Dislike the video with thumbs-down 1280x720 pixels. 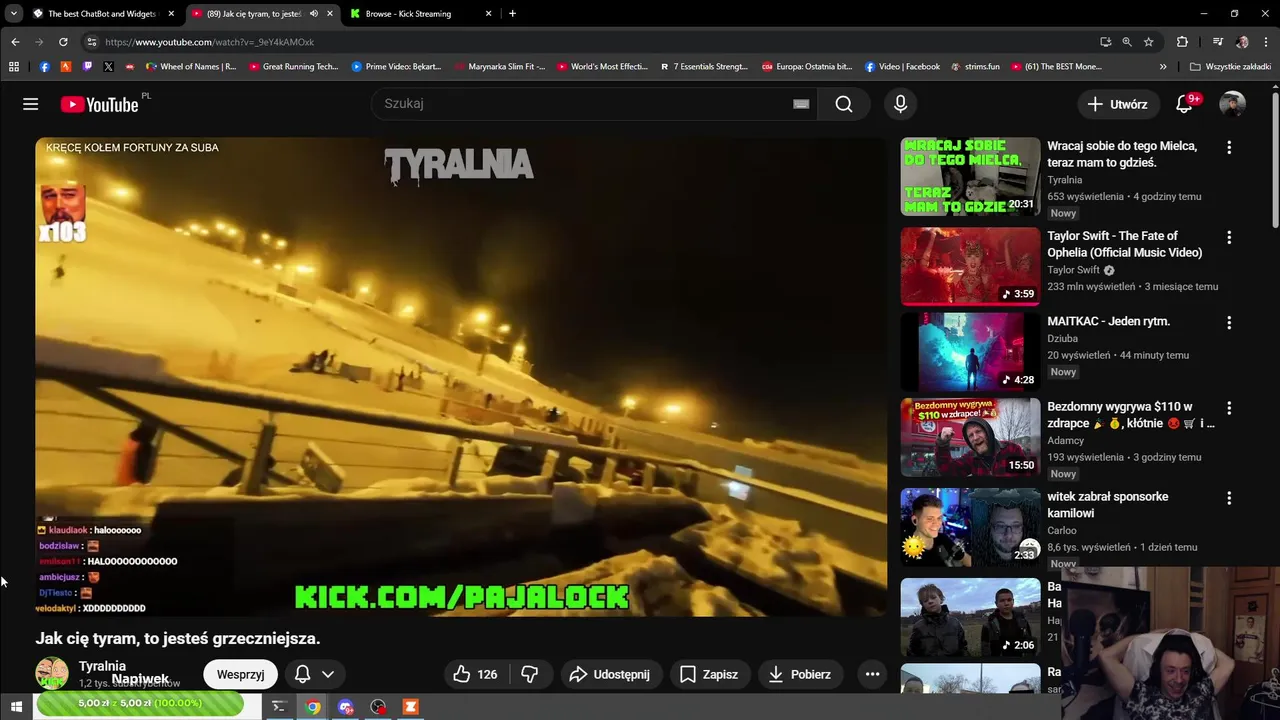(x=530, y=674)
